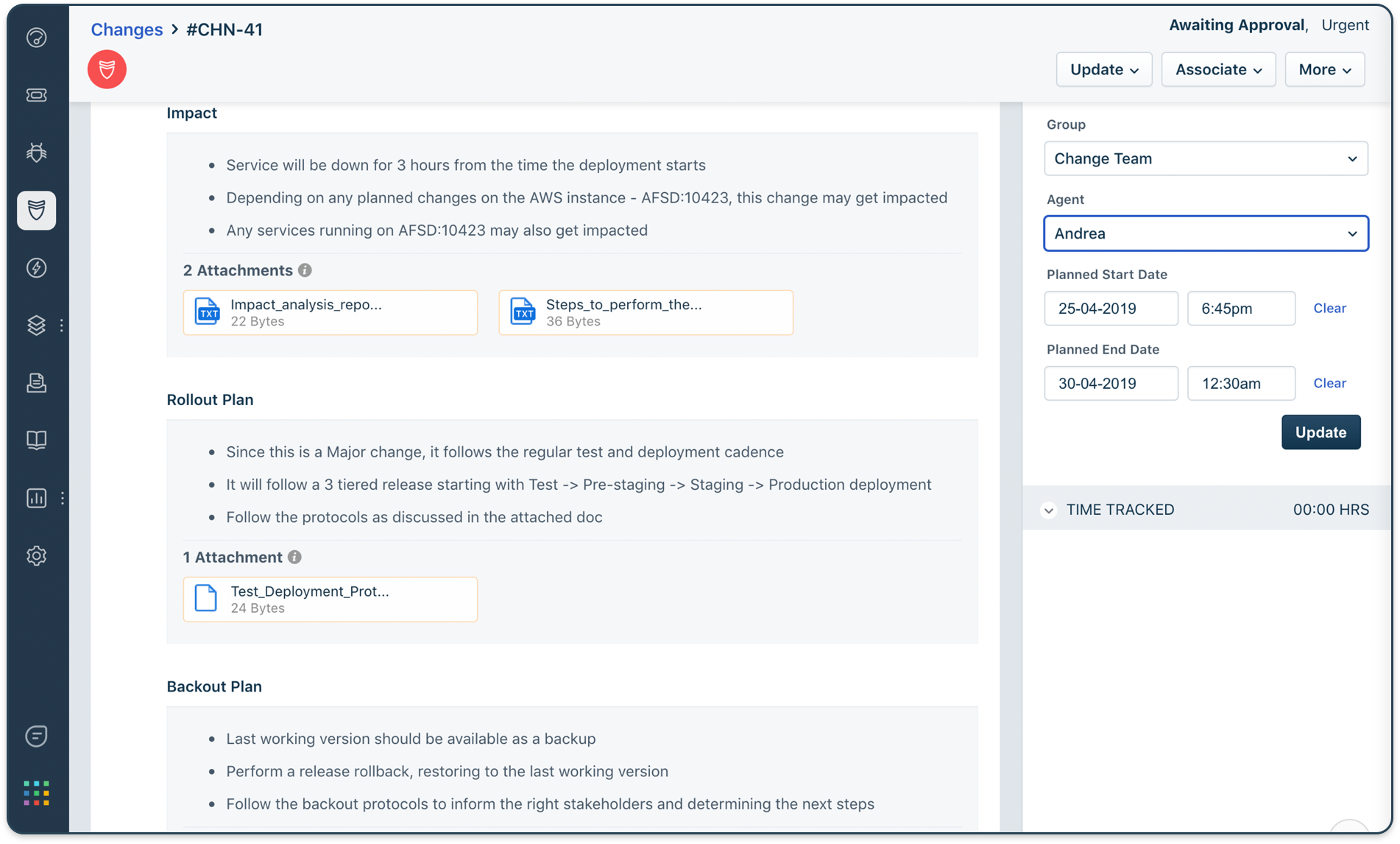This screenshot has height=844, width=1400.
Task: Collapse the TIME TRACKED section
Action: pyautogui.click(x=1048, y=510)
